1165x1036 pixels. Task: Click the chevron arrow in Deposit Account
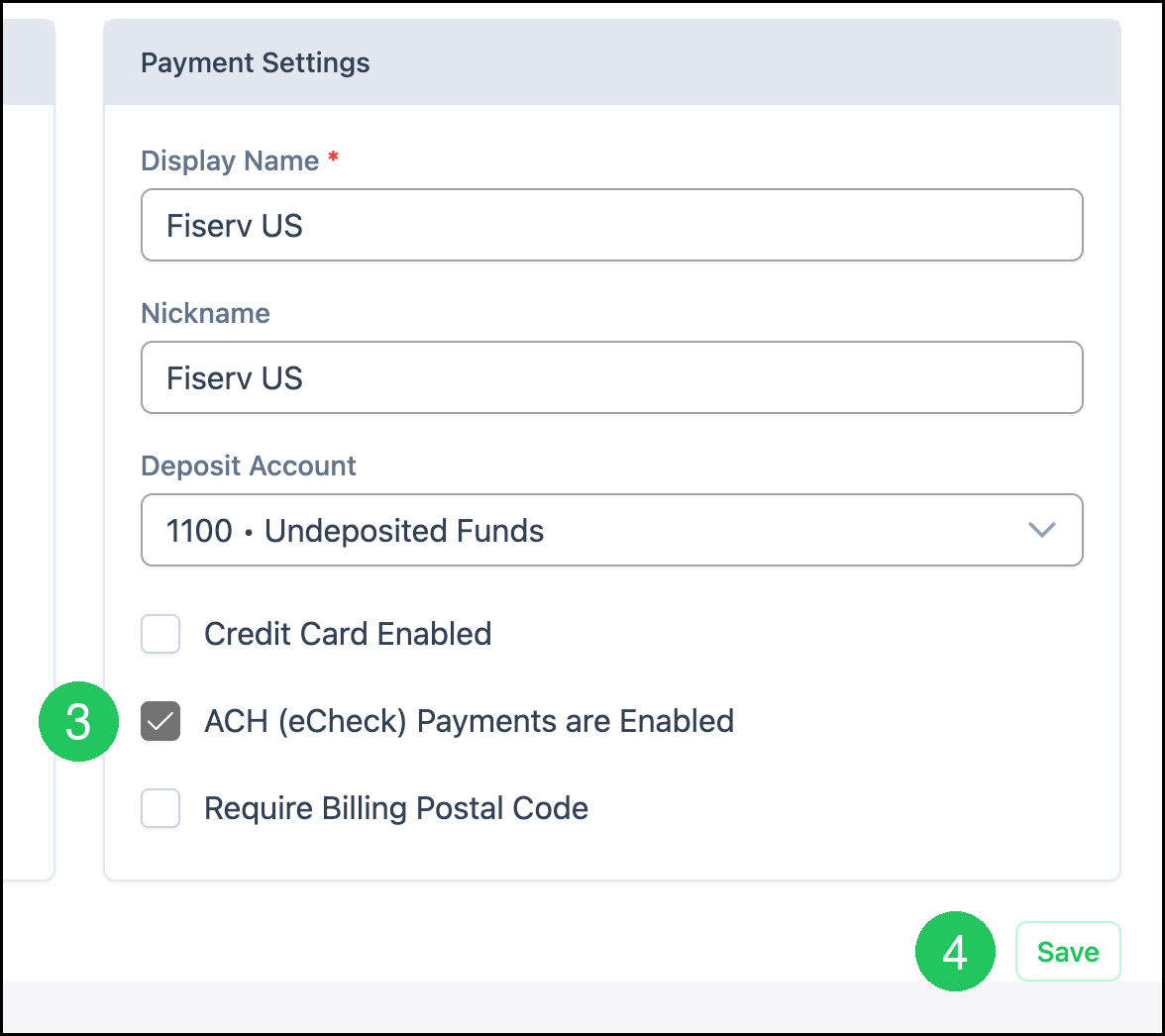click(1042, 530)
